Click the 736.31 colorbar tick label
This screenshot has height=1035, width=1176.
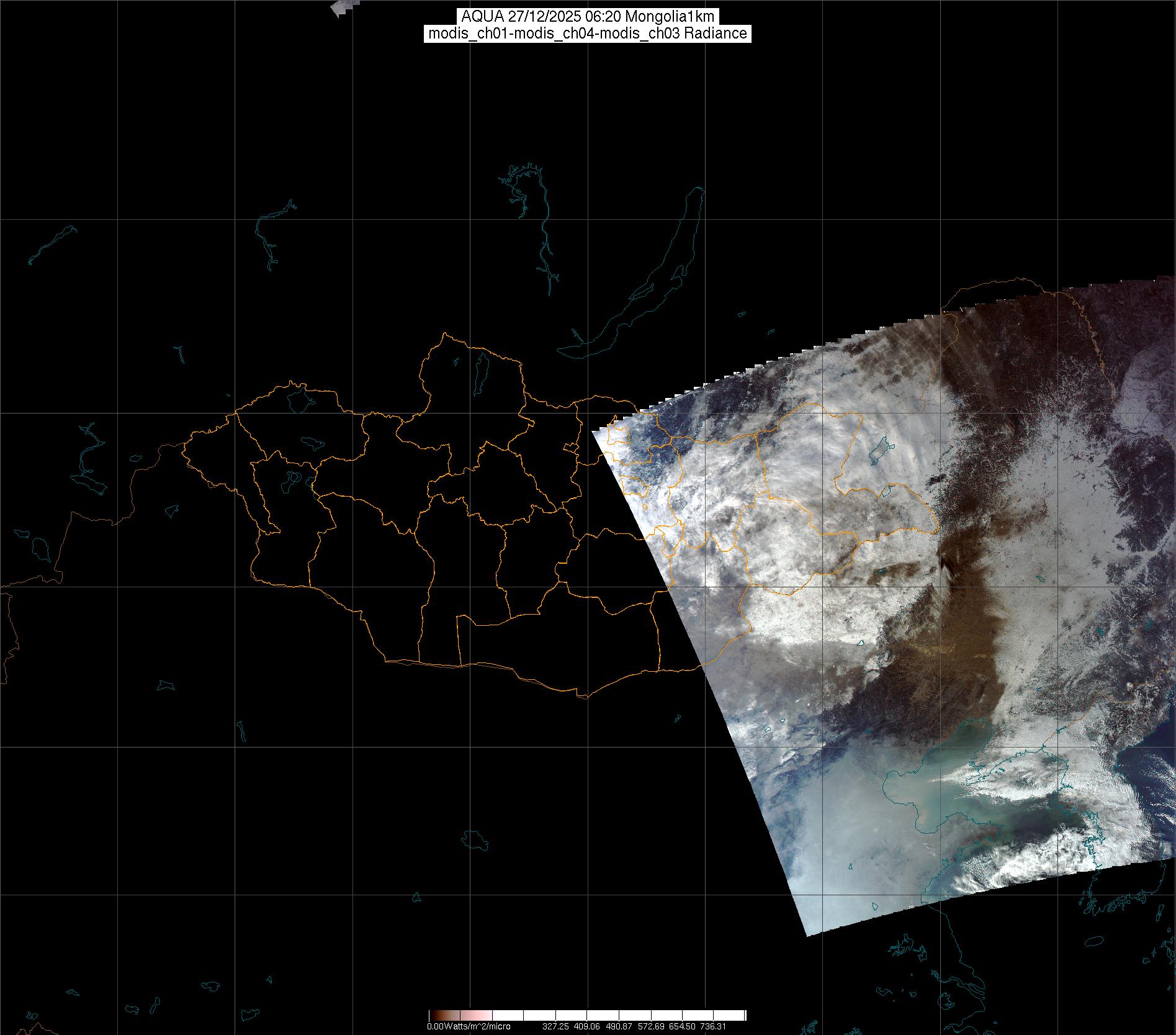(714, 1027)
